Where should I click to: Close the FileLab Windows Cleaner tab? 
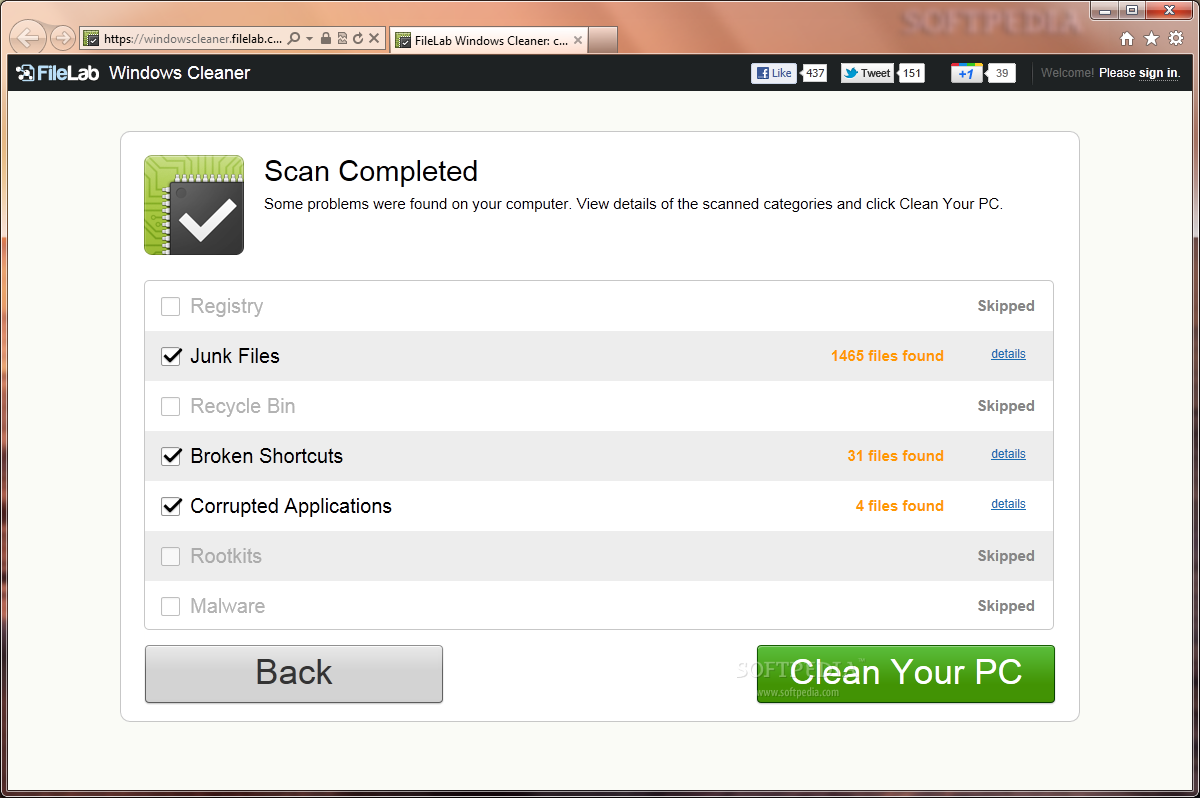coord(578,40)
